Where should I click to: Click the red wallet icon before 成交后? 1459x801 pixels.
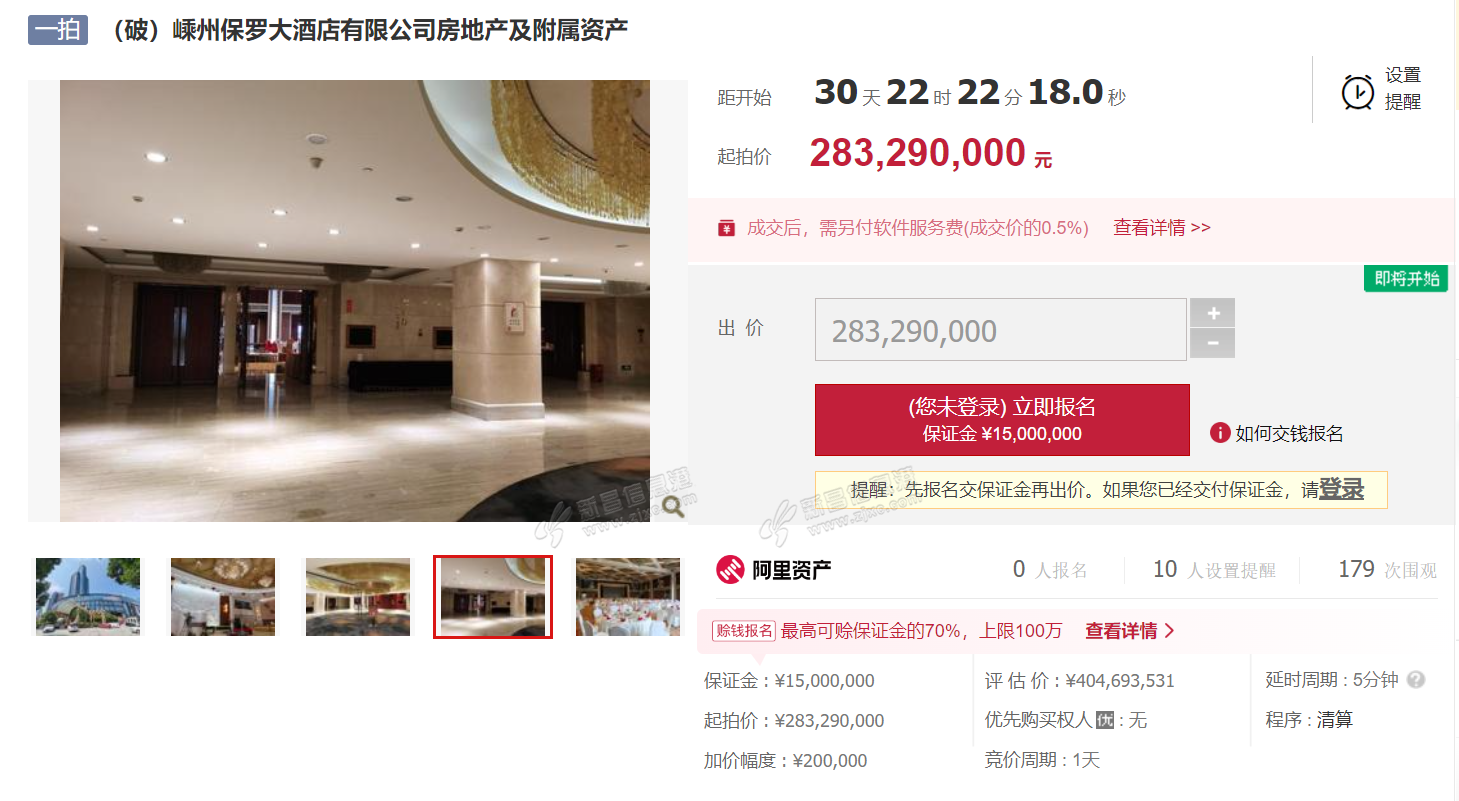pos(727,228)
